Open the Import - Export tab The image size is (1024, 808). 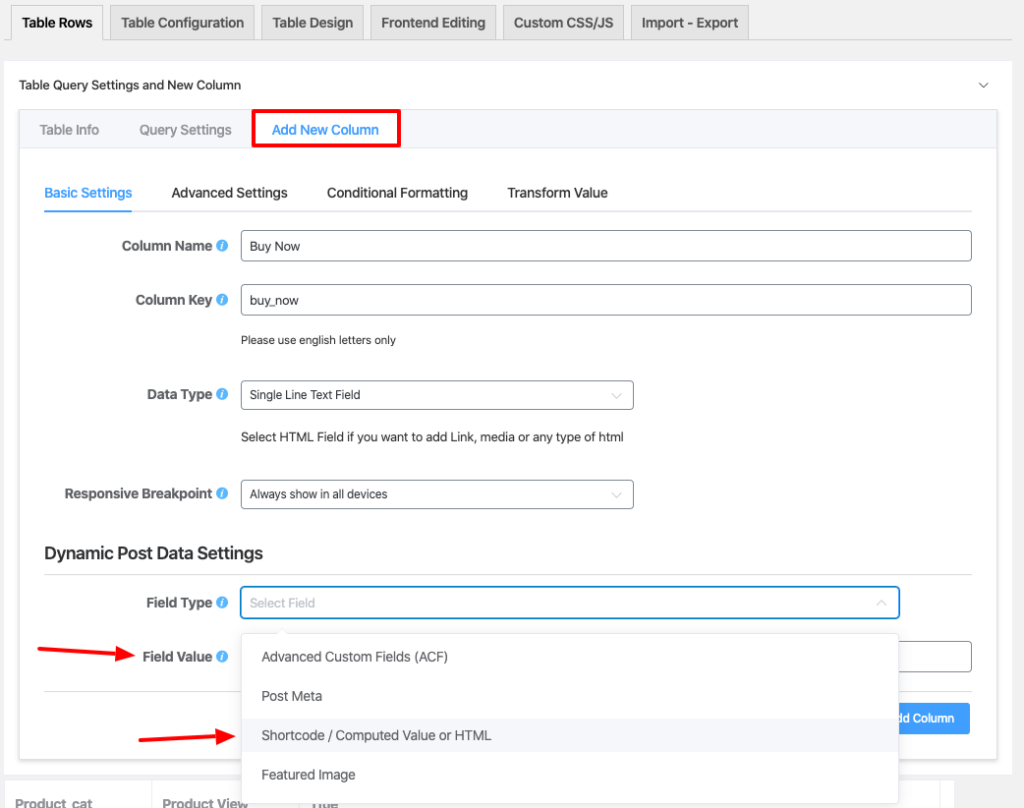[x=689, y=23]
